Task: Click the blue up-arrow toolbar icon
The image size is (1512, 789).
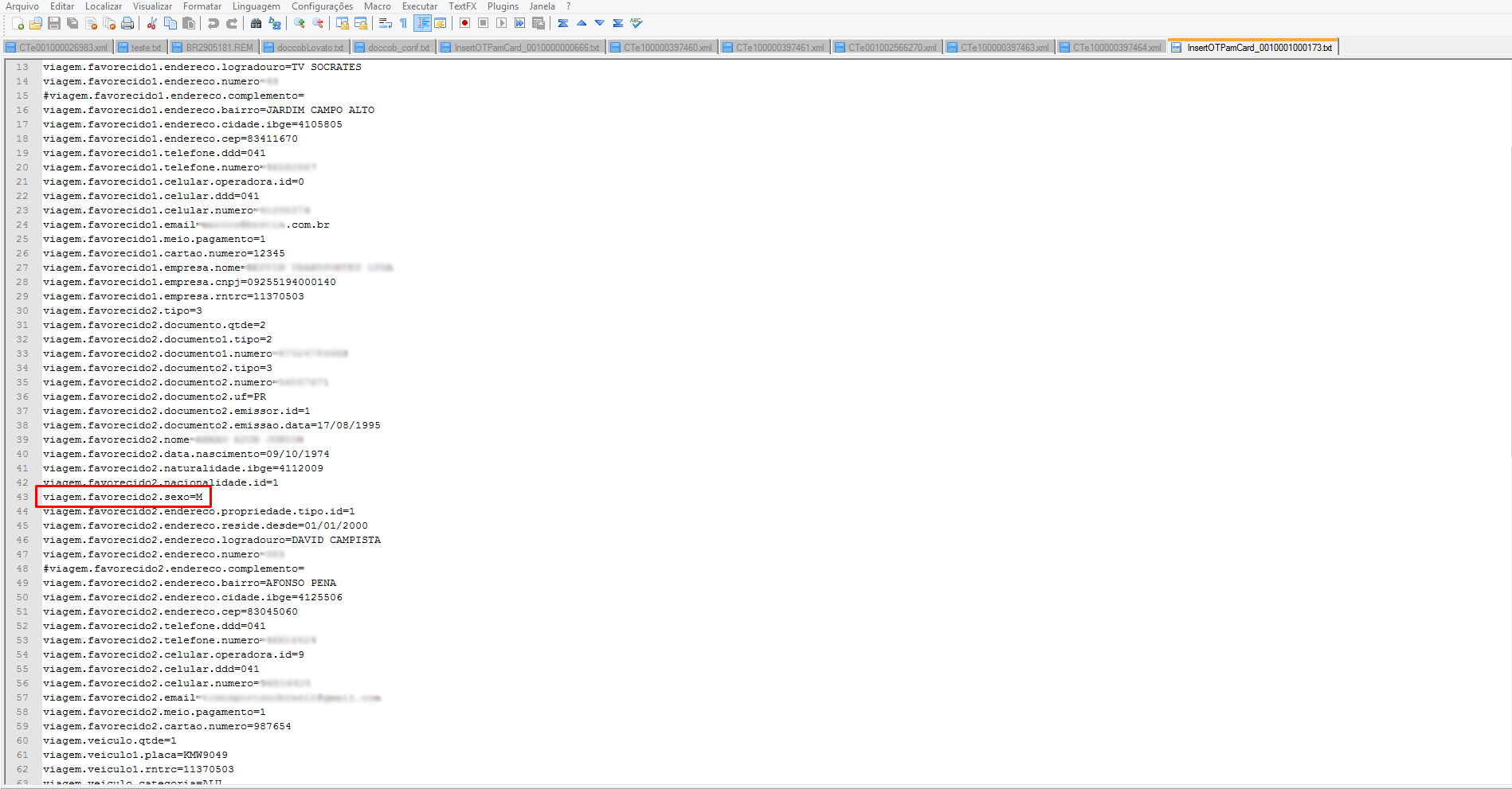Action: 581,24
